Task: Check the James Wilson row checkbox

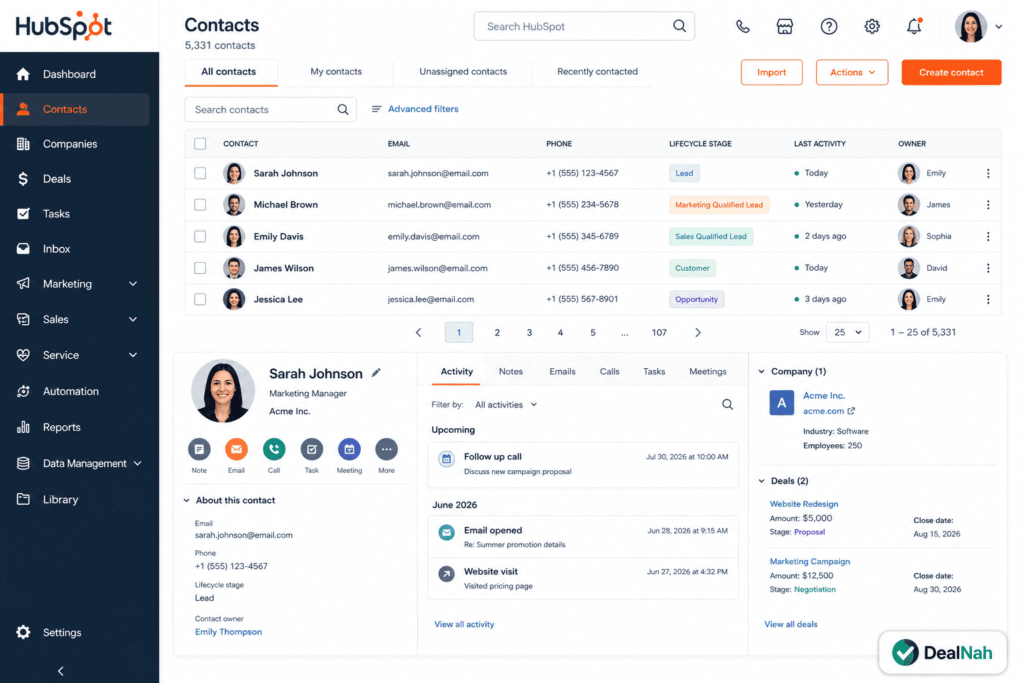Action: 200,268
